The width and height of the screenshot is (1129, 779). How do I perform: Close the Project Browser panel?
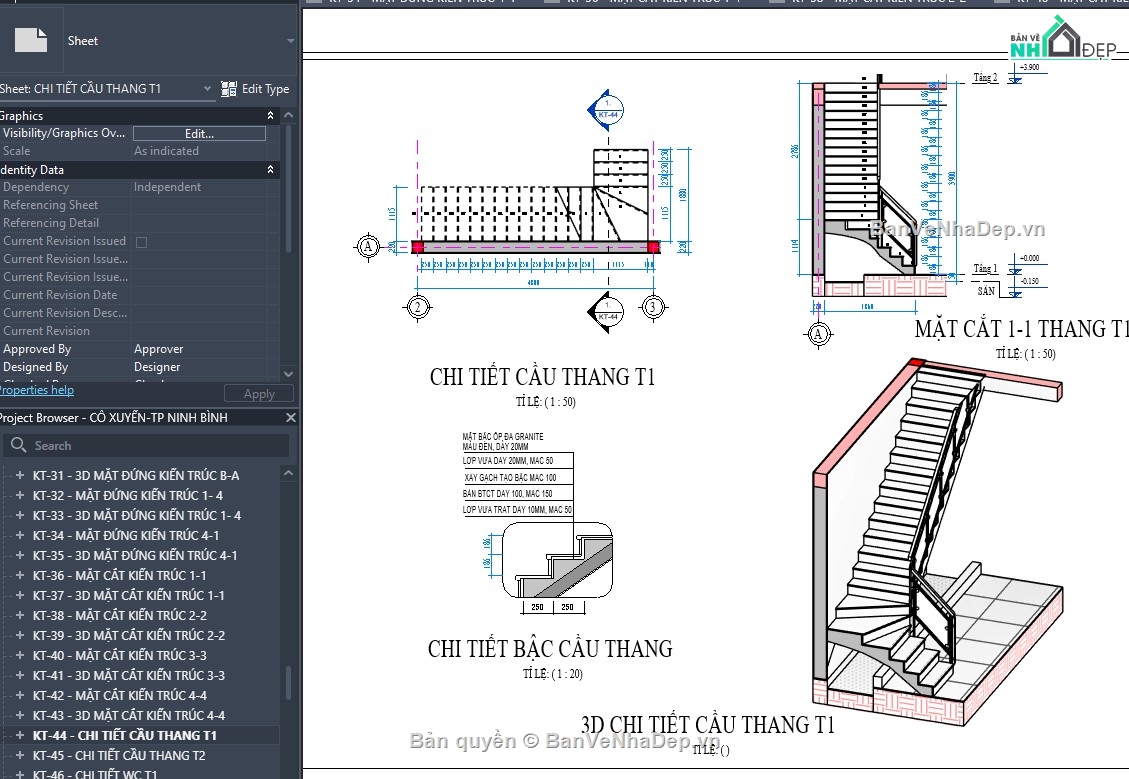click(x=291, y=418)
